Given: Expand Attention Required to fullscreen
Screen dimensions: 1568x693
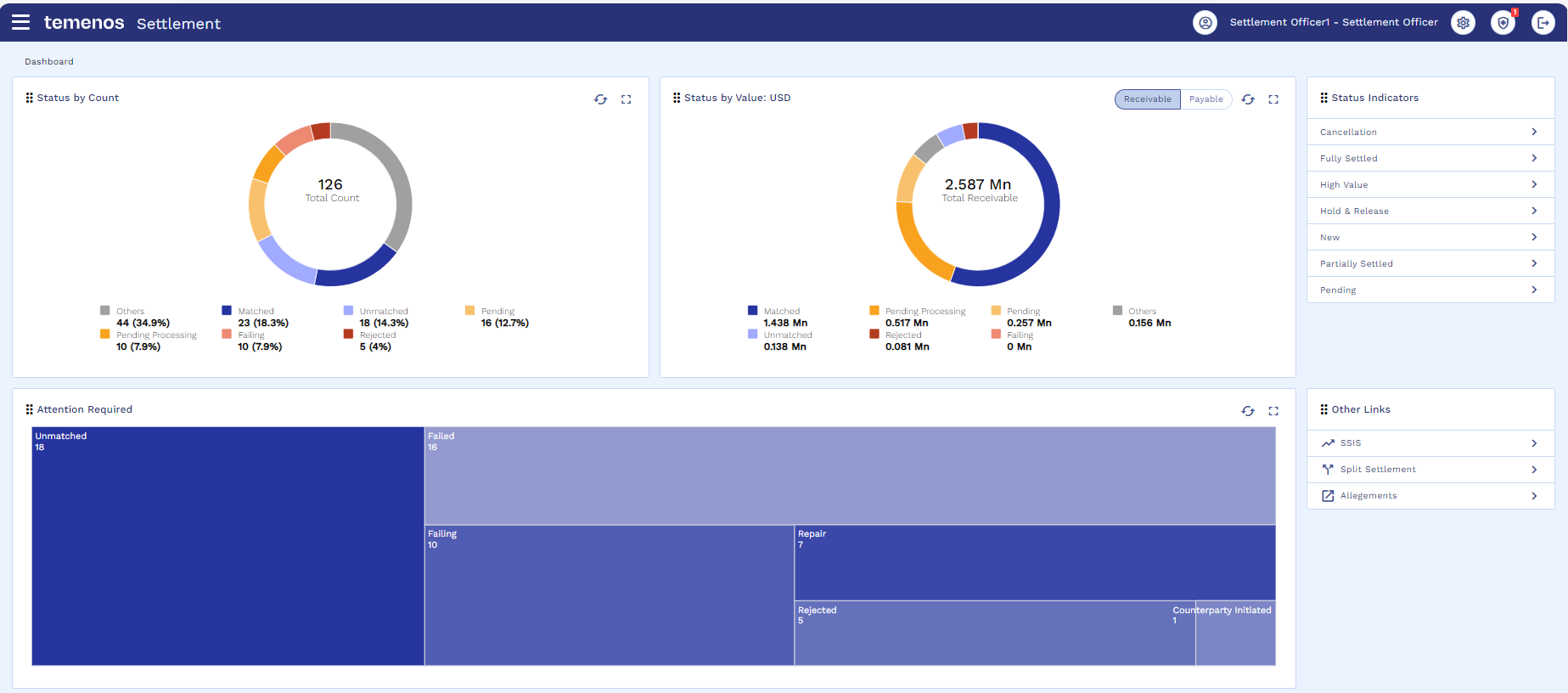Looking at the screenshot, I should point(1273,411).
